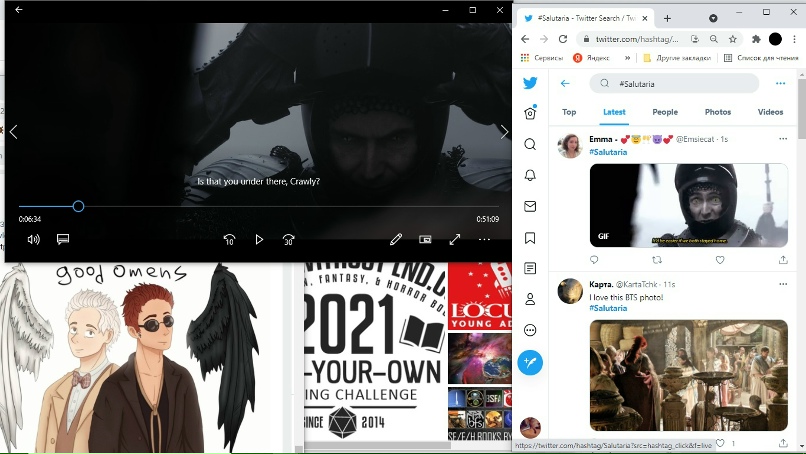Viewport: 806px width, 454px height.
Task: Expand more options on Карта's tweet
Action: point(782,284)
